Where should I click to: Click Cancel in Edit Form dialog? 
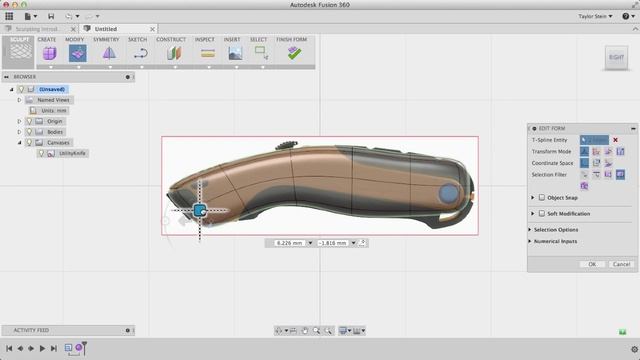(x=621, y=264)
